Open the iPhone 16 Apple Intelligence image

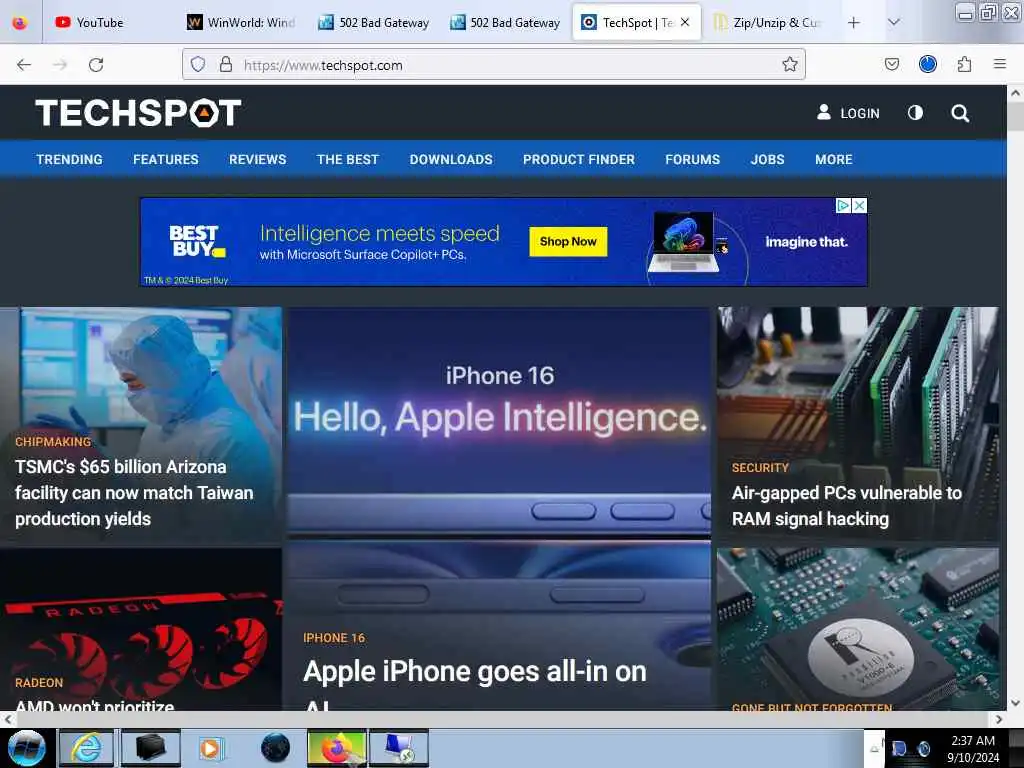click(499, 421)
